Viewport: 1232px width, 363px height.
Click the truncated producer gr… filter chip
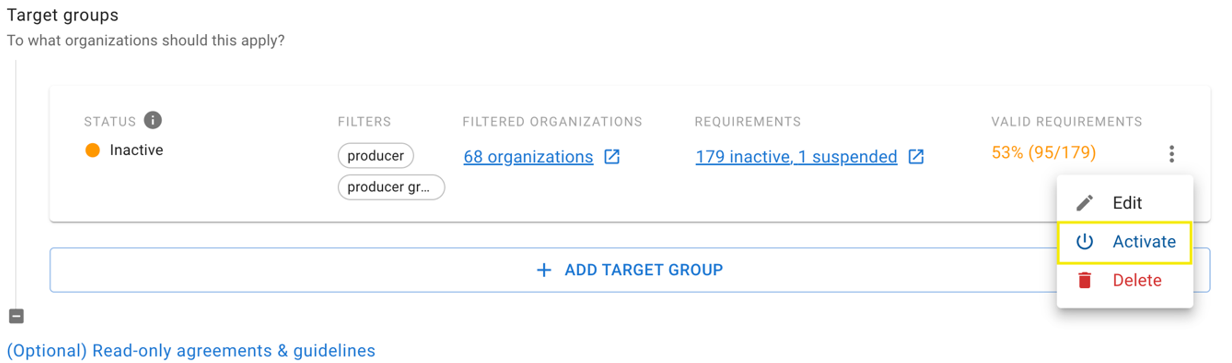[391, 187]
